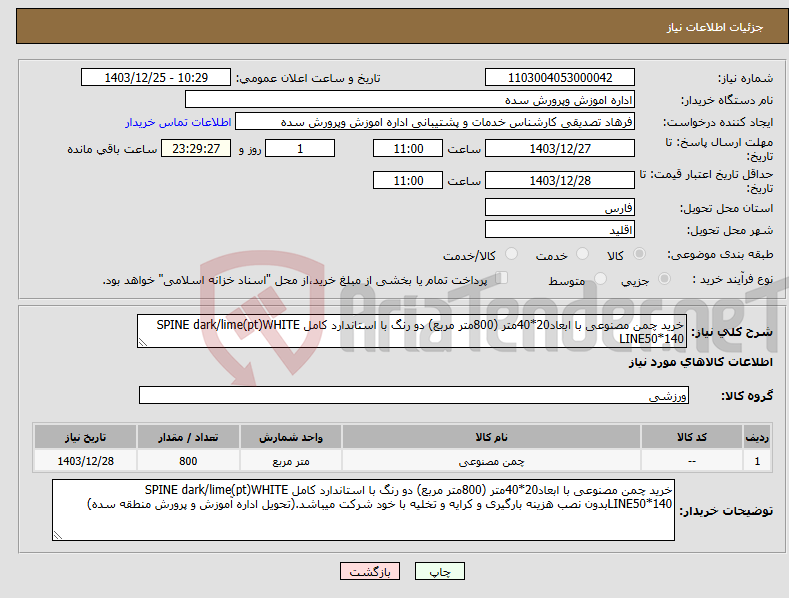Click the نام کالا column header
The height and width of the screenshot is (598, 789).
(491, 437)
